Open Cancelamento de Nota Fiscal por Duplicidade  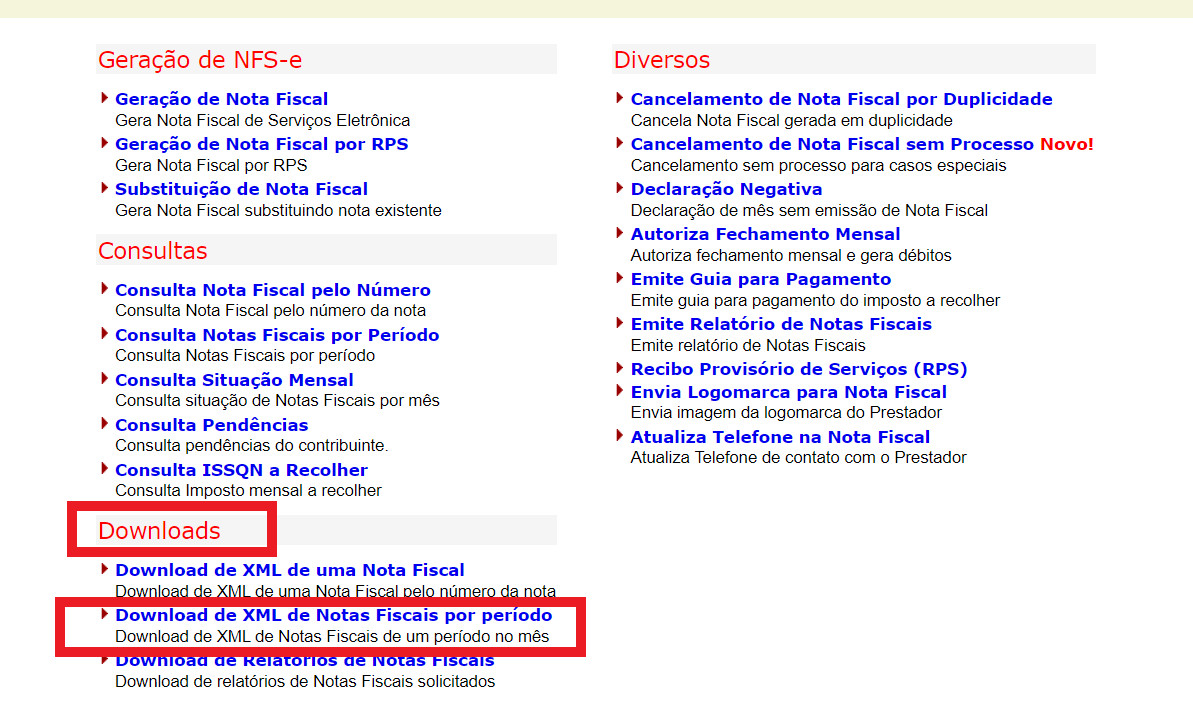pyautogui.click(x=841, y=99)
